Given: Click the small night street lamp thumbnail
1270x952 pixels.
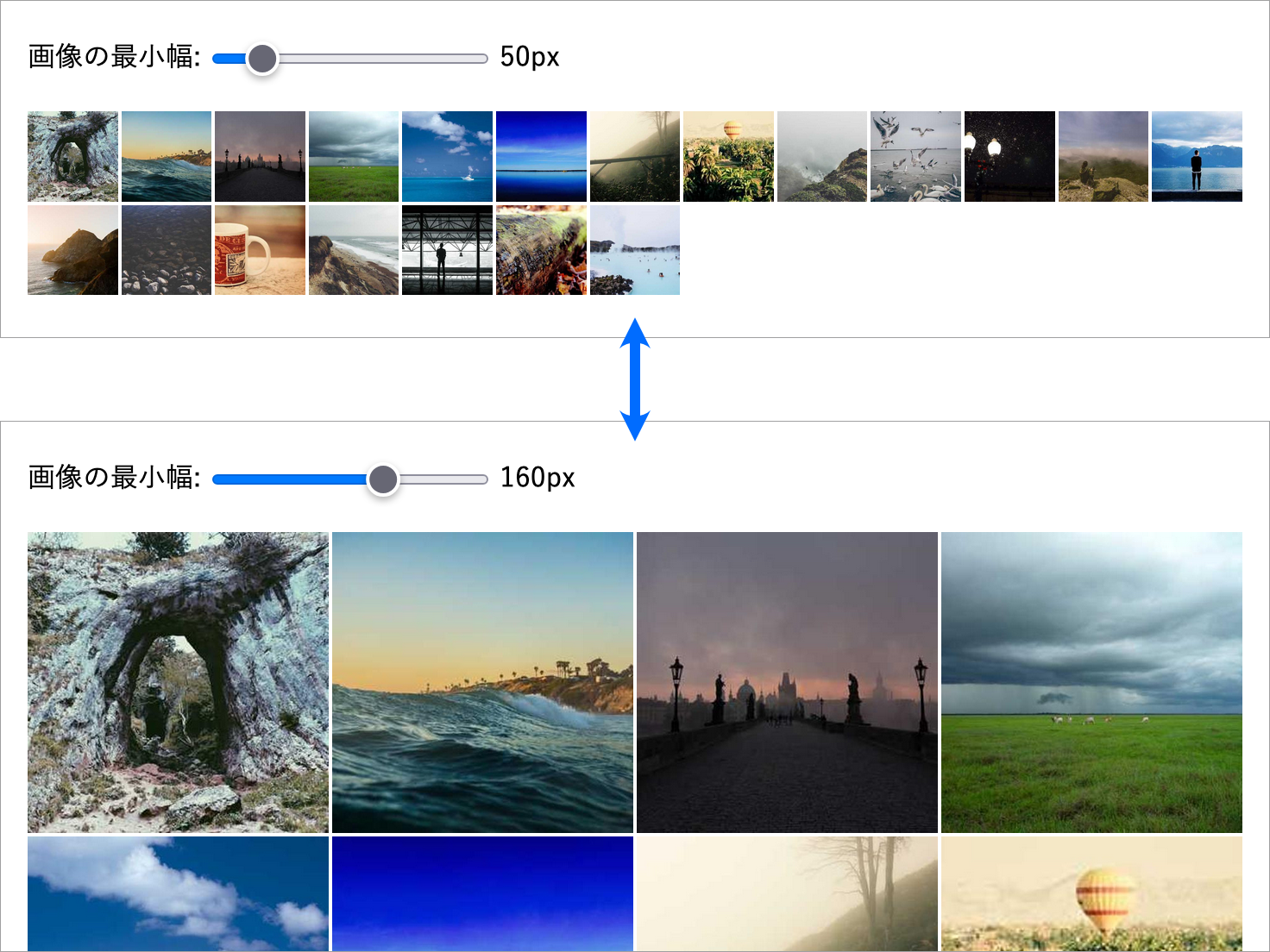Looking at the screenshot, I should click(1009, 156).
